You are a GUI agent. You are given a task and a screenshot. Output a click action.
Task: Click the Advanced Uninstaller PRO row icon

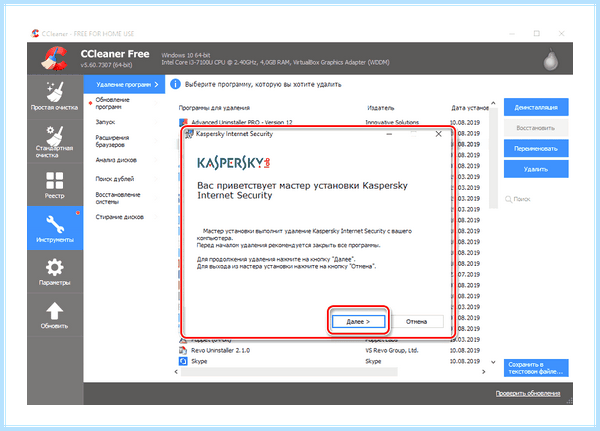coord(183,122)
